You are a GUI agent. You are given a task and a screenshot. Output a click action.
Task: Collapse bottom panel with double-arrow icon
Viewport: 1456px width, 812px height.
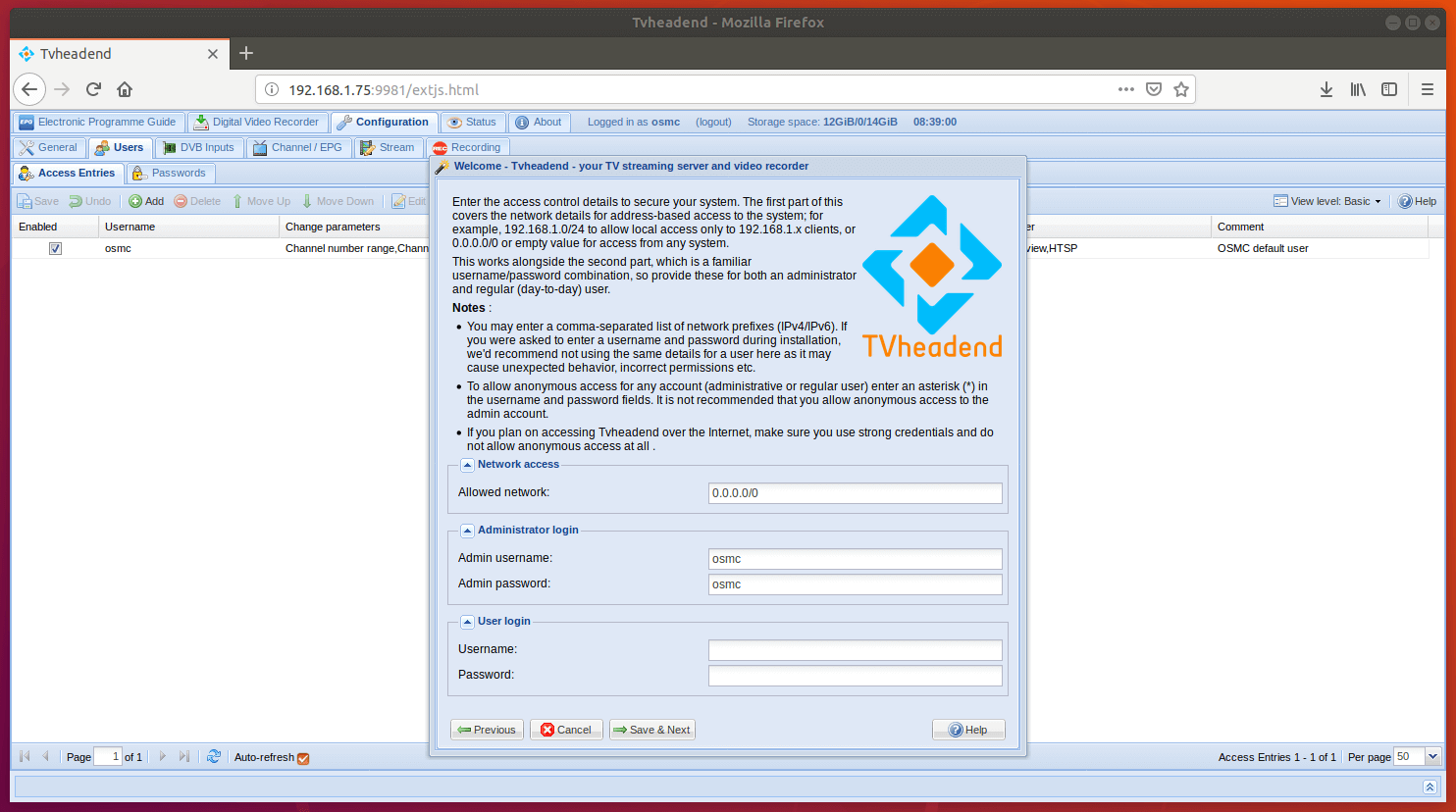point(1430,787)
